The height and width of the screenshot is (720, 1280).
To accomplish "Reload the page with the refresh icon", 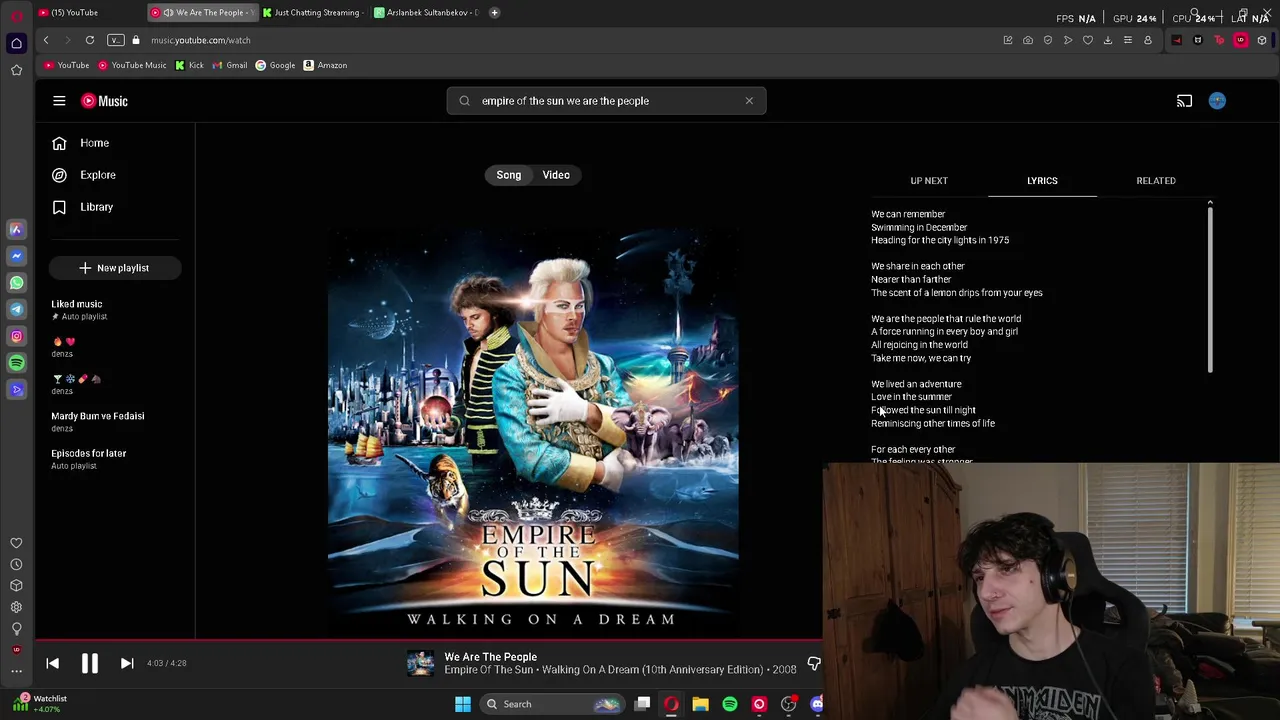I will click(90, 40).
